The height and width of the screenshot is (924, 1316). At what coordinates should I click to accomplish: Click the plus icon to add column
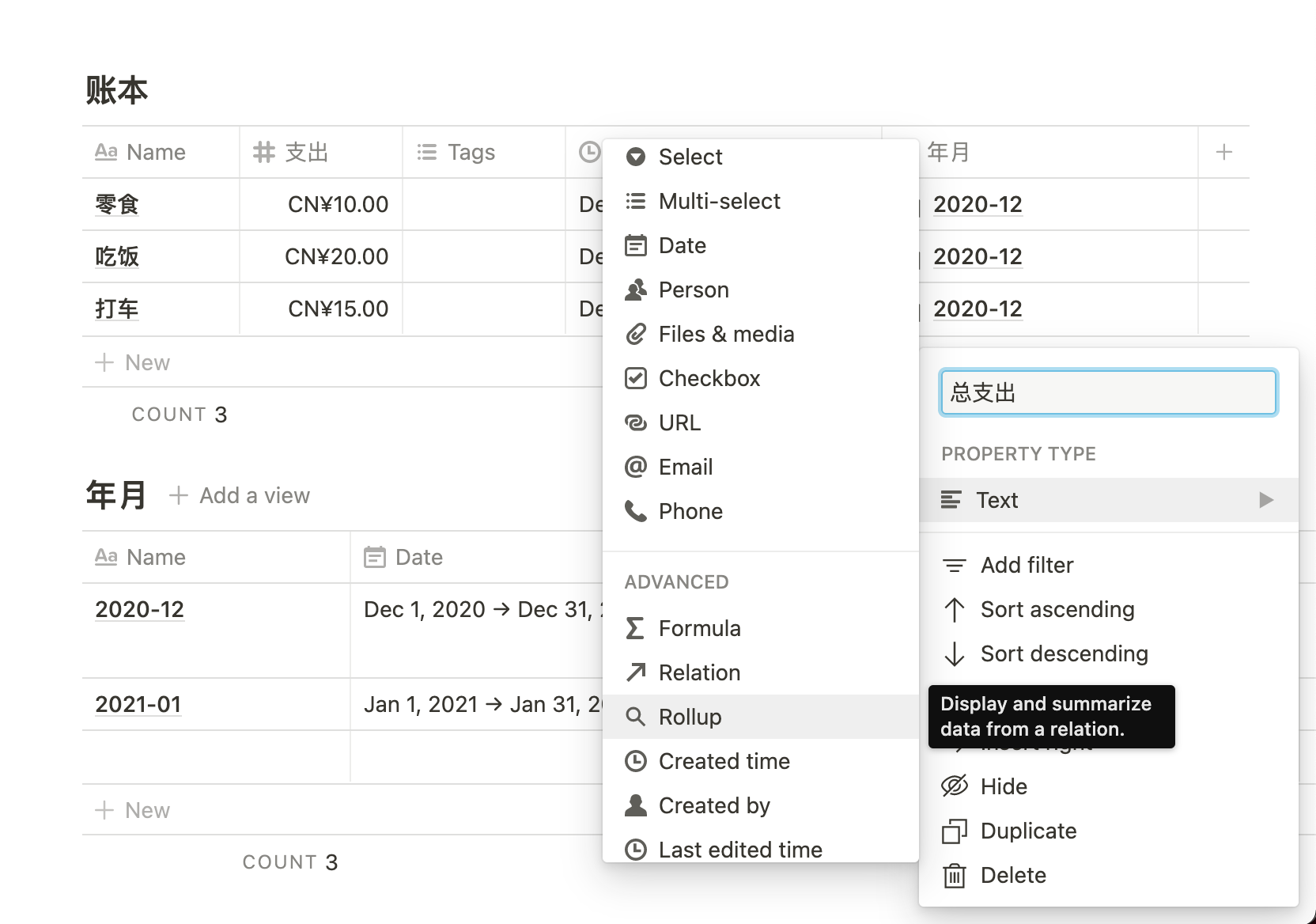[1223, 152]
